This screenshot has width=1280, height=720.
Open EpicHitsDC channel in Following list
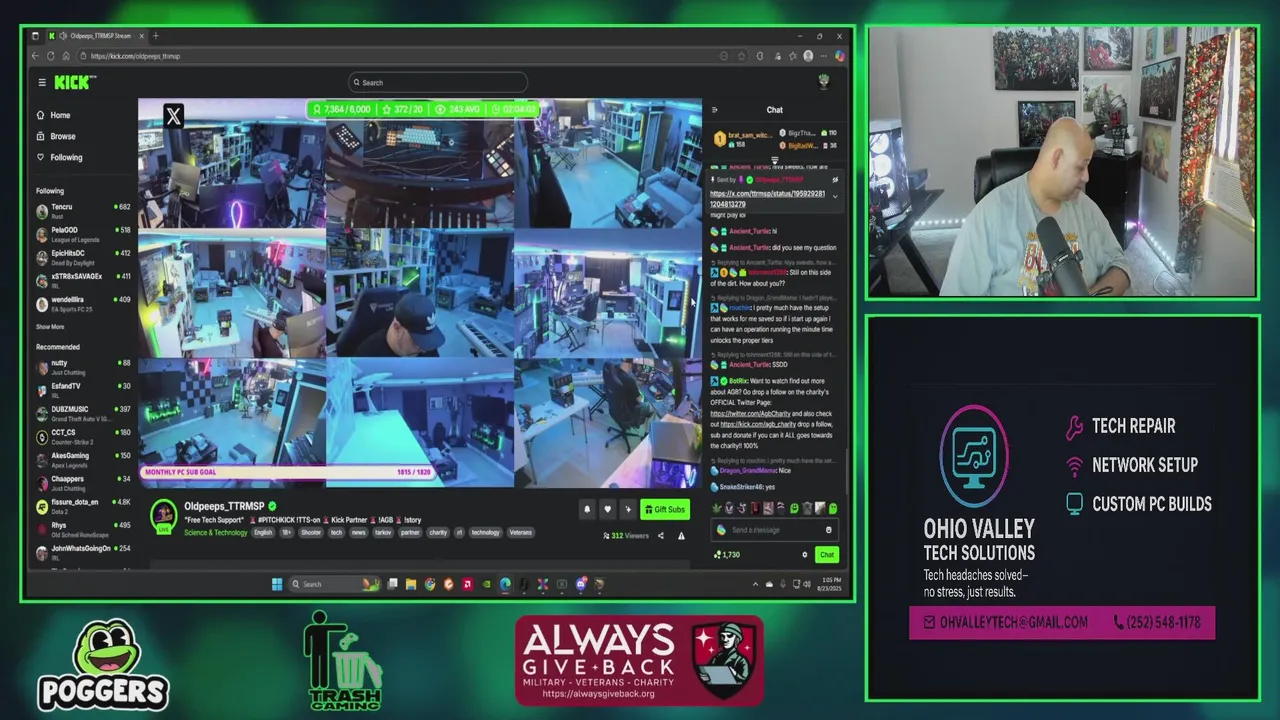[84, 256]
